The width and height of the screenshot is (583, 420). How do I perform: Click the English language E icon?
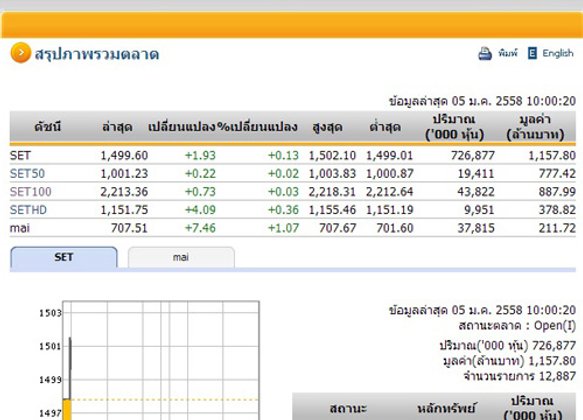(532, 53)
